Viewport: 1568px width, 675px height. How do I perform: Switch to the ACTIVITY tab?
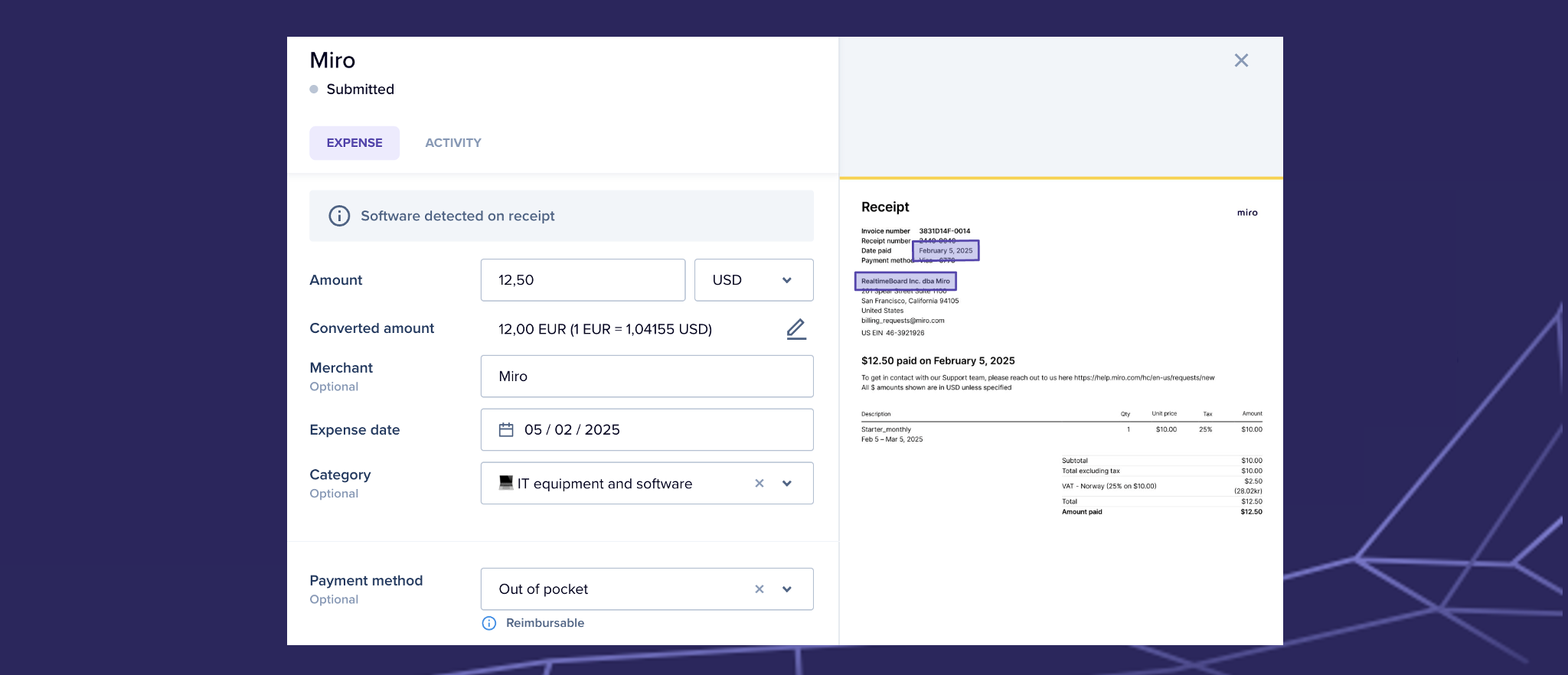point(453,143)
